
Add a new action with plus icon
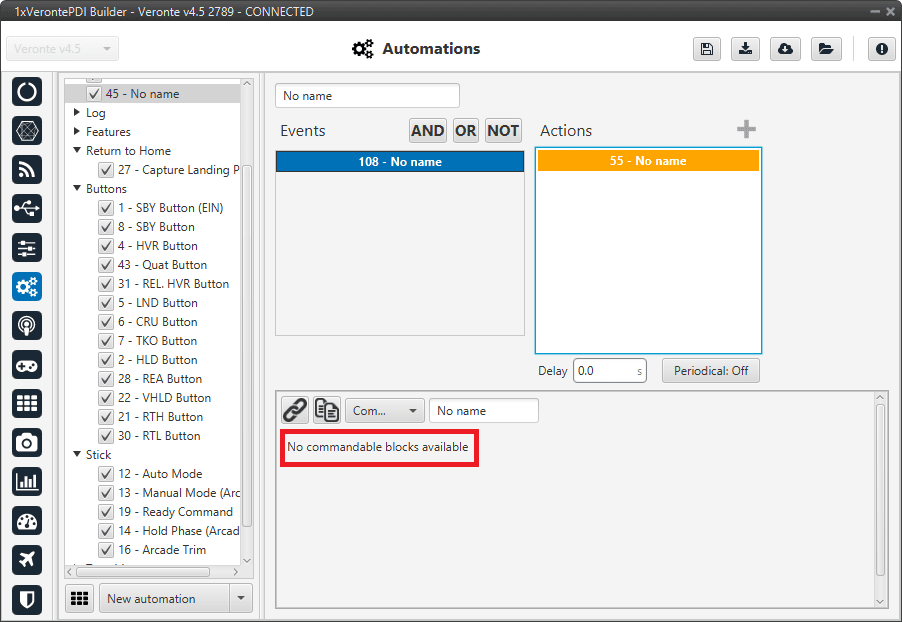(x=746, y=130)
